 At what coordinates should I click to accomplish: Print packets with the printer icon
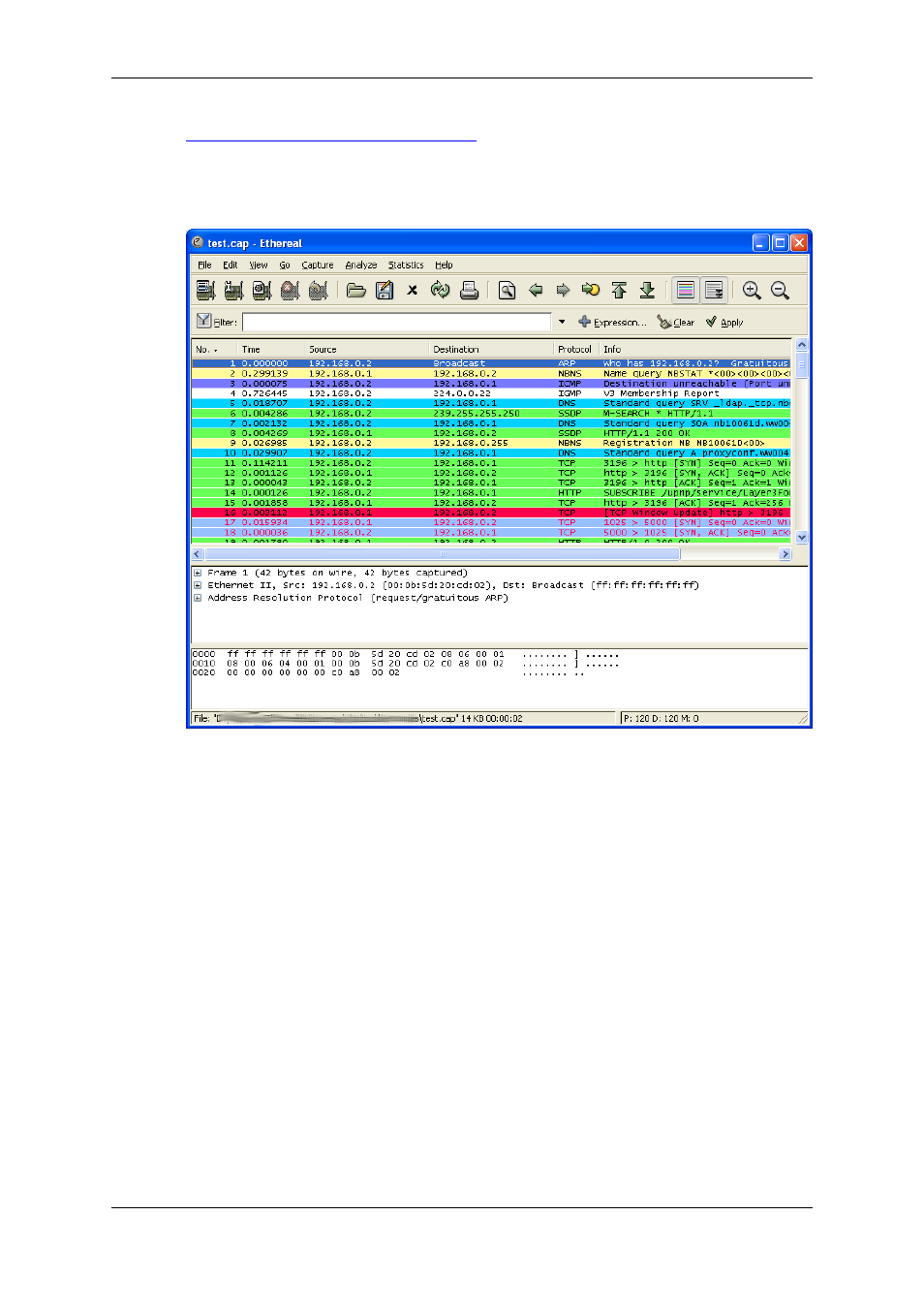pyautogui.click(x=470, y=290)
